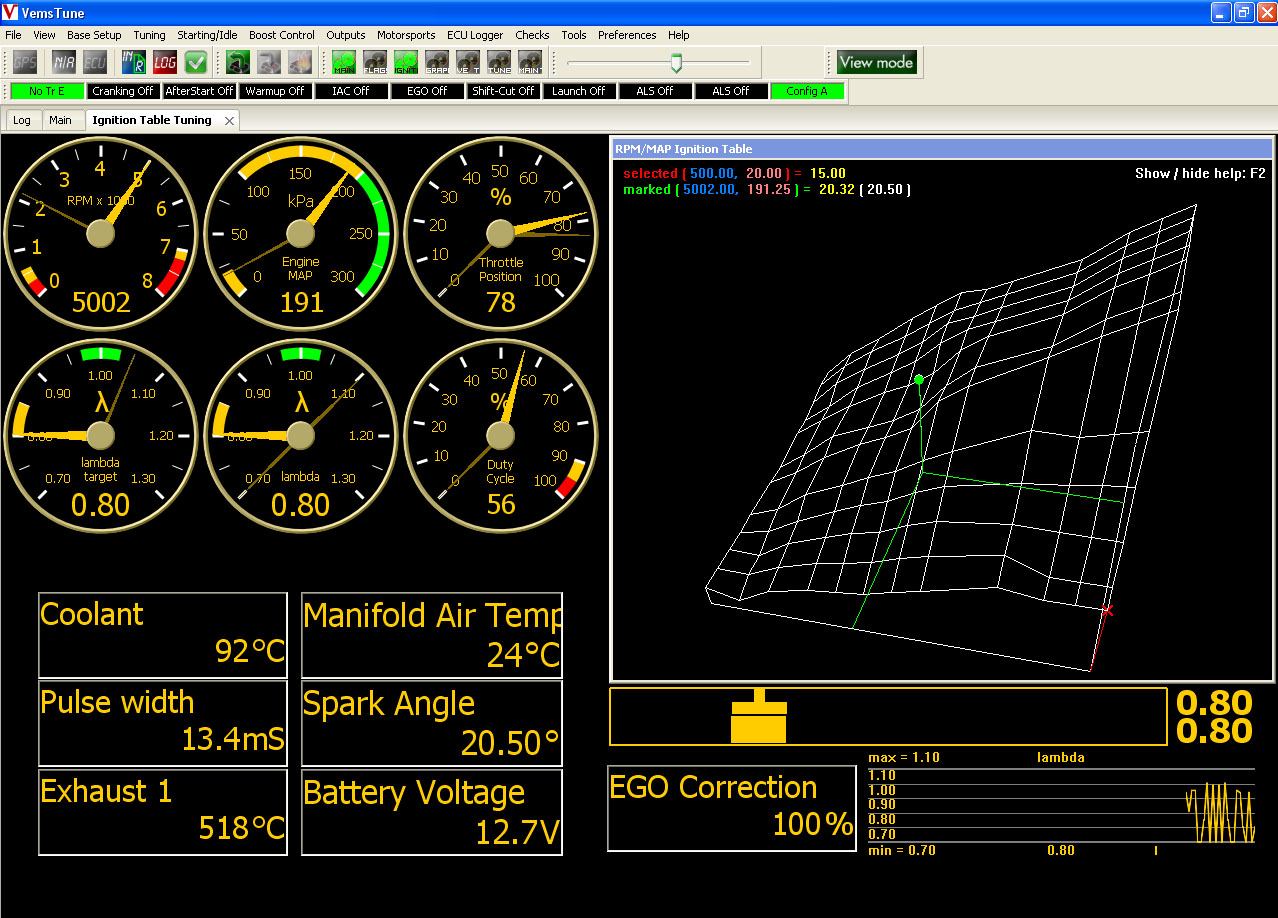Expand the Motorsports menu
Viewport: 1278px width, 918px height.
tap(406, 35)
